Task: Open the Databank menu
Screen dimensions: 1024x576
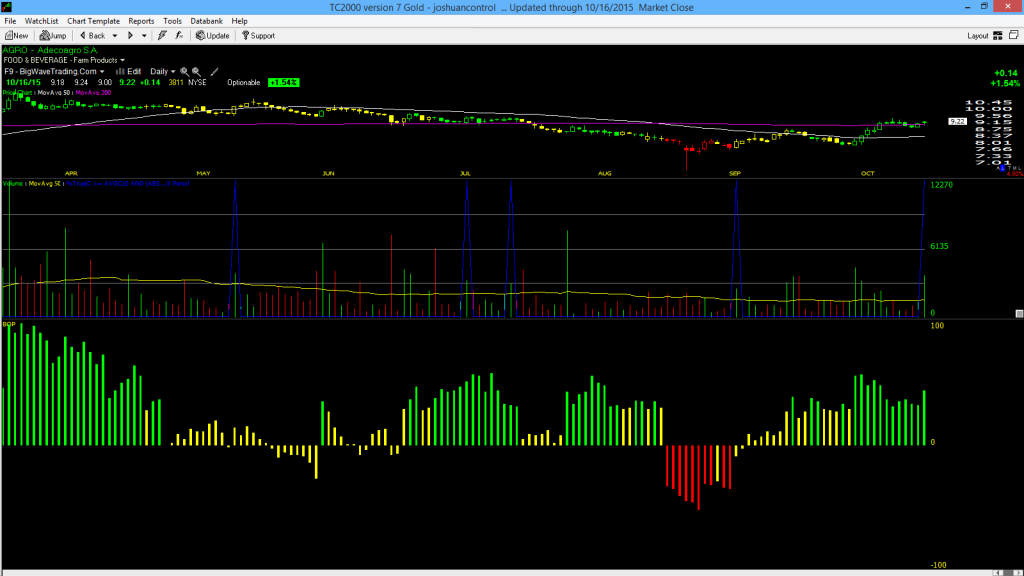Action: tap(206, 21)
